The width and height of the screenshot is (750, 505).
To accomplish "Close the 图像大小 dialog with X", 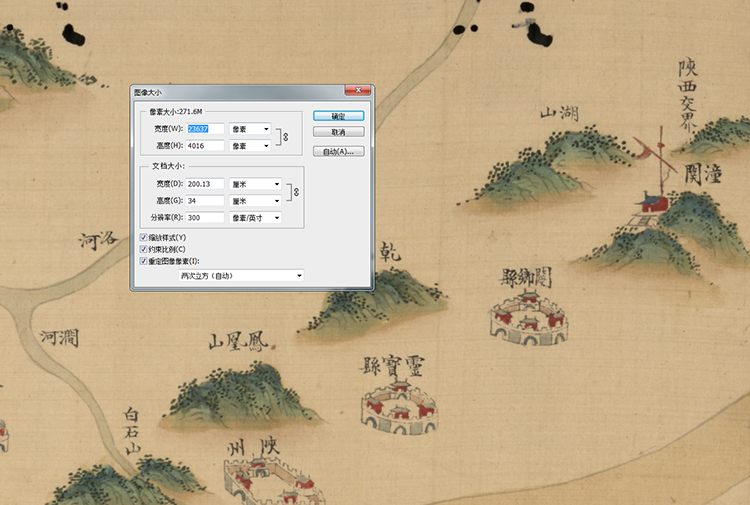I will pyautogui.click(x=358, y=90).
